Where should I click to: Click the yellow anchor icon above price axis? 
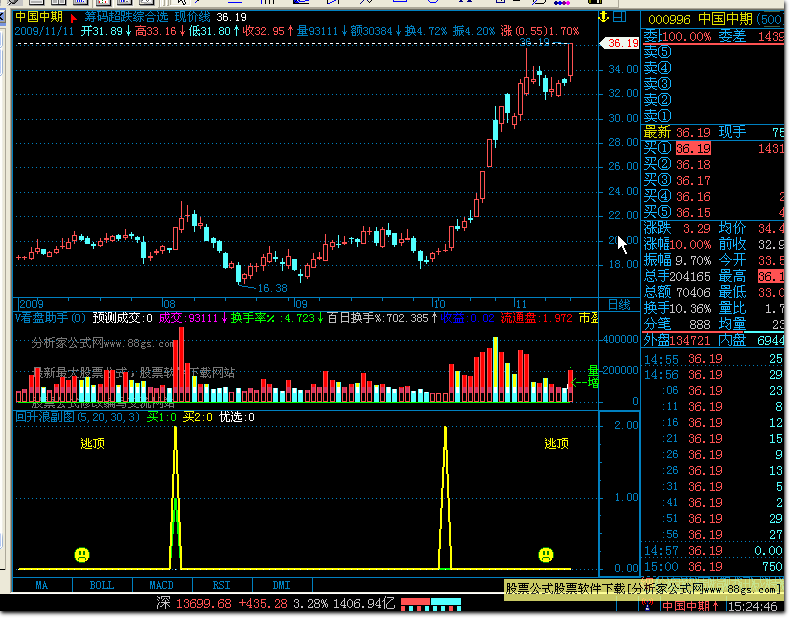[602, 17]
